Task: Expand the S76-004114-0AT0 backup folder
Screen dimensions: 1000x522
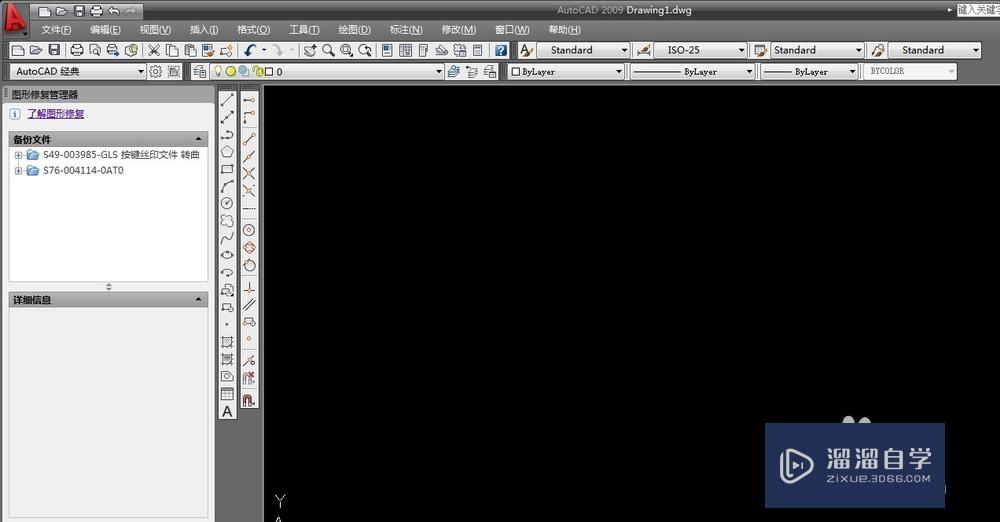Action: pos(18,171)
